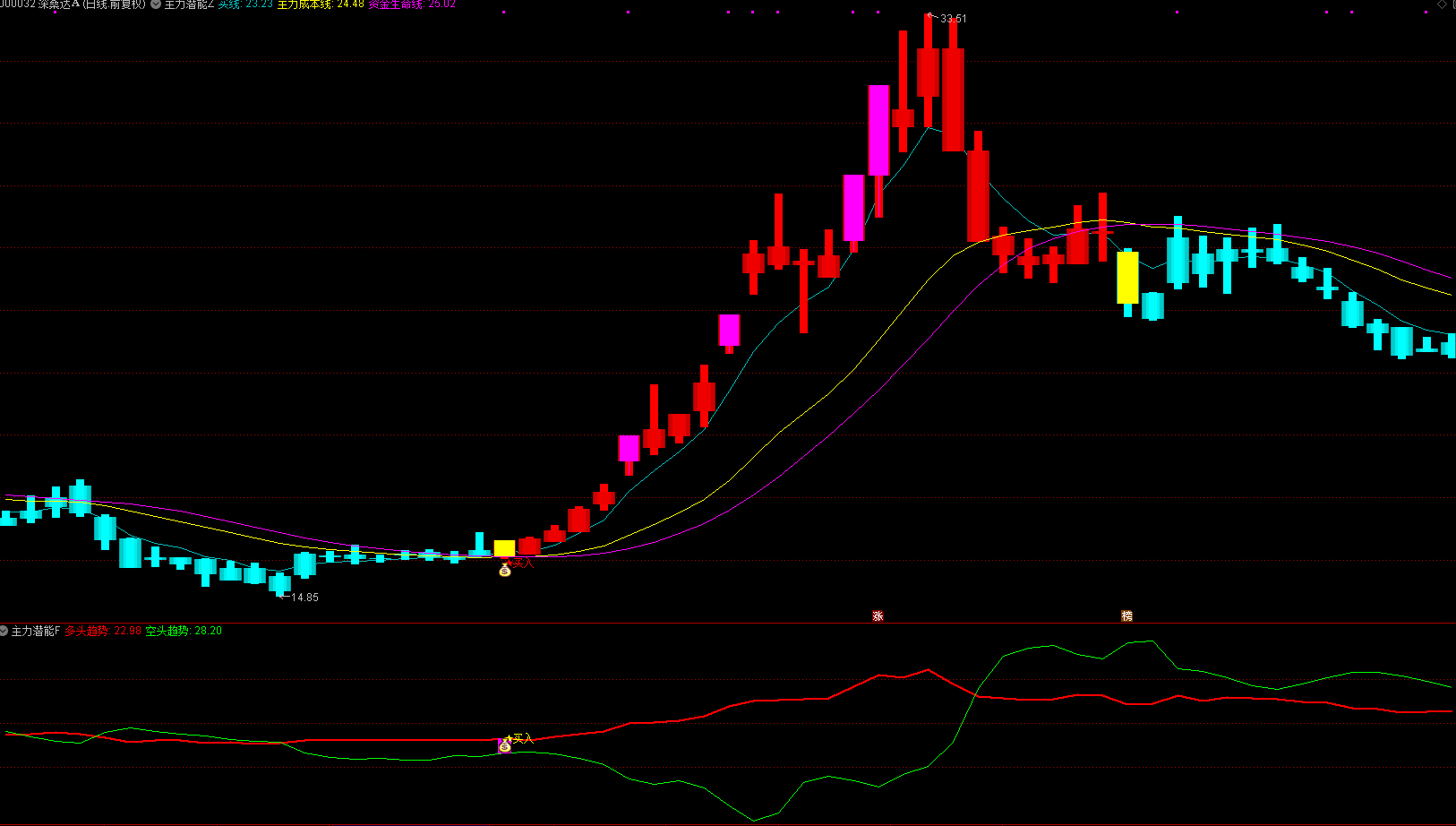The height and width of the screenshot is (826, 1456).
Task: Click the money bag buy icon under yellow candle
Action: pos(505,570)
